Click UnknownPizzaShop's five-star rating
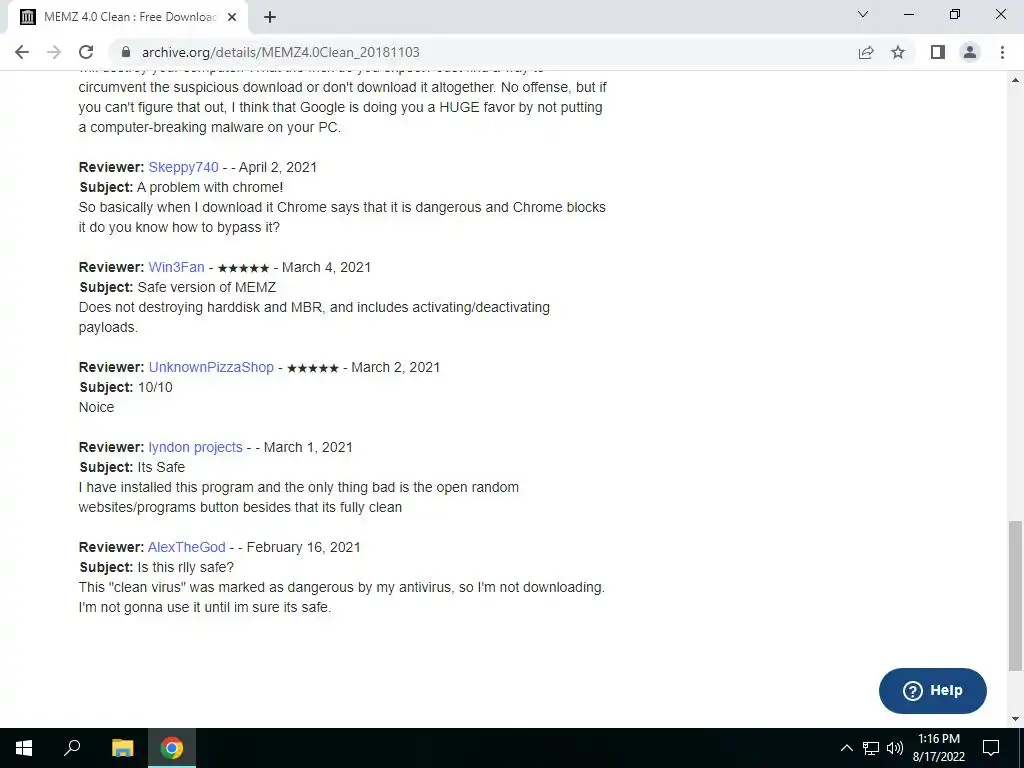This screenshot has width=1024, height=768. point(312,368)
